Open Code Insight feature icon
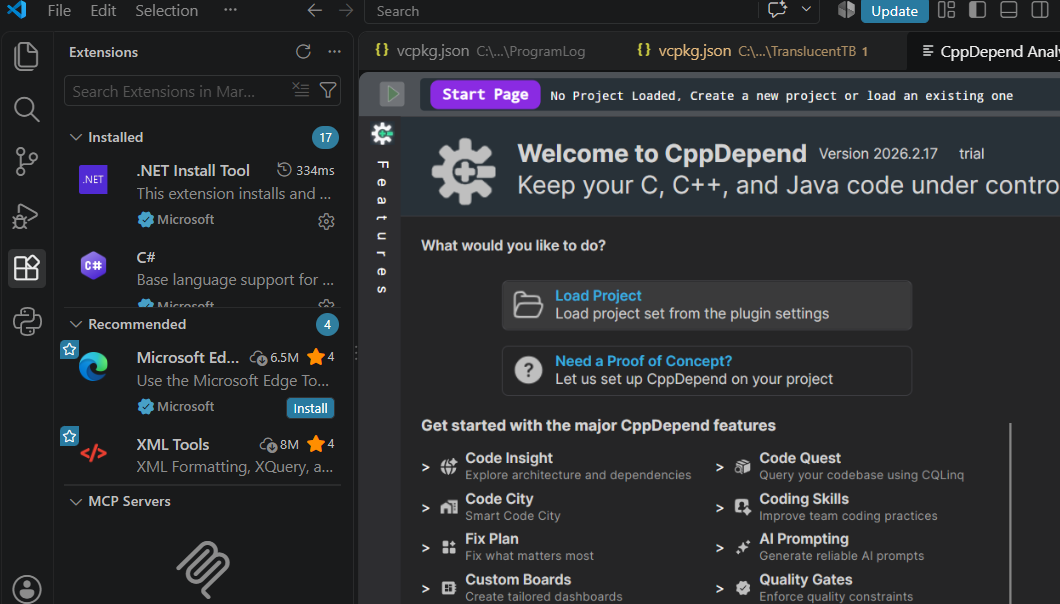This screenshot has width=1060, height=604. [449, 467]
